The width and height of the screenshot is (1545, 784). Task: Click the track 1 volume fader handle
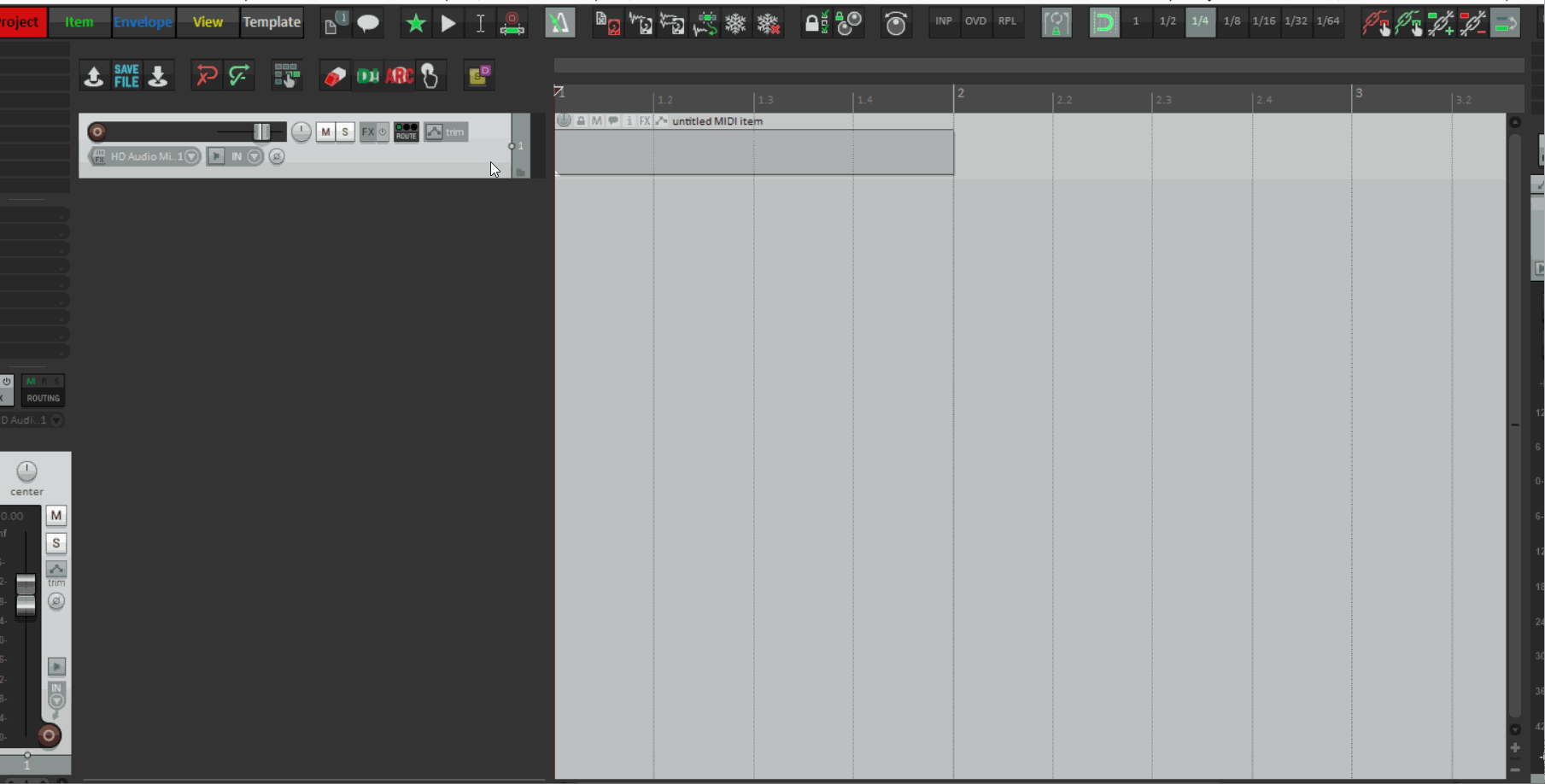[261, 132]
